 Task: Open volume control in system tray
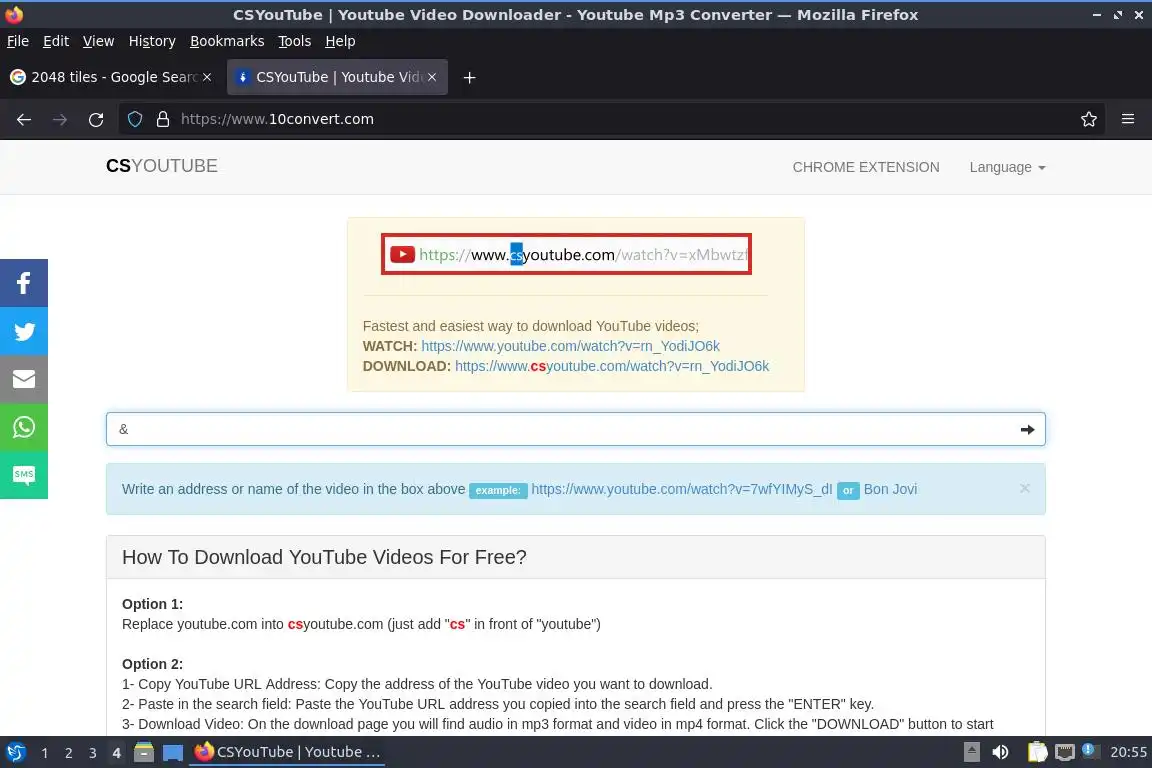(x=1000, y=753)
